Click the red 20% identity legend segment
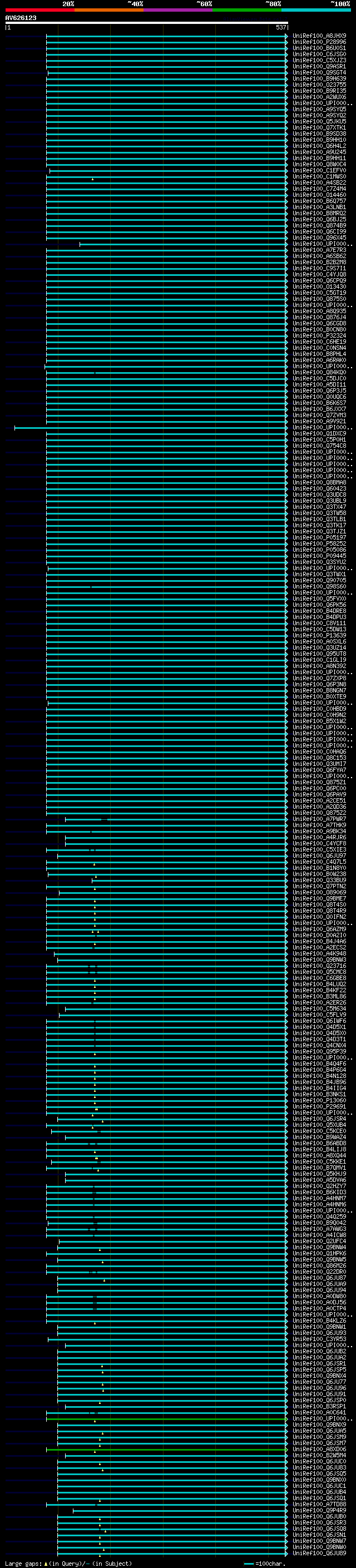The image size is (356, 1568). pos(39,10)
